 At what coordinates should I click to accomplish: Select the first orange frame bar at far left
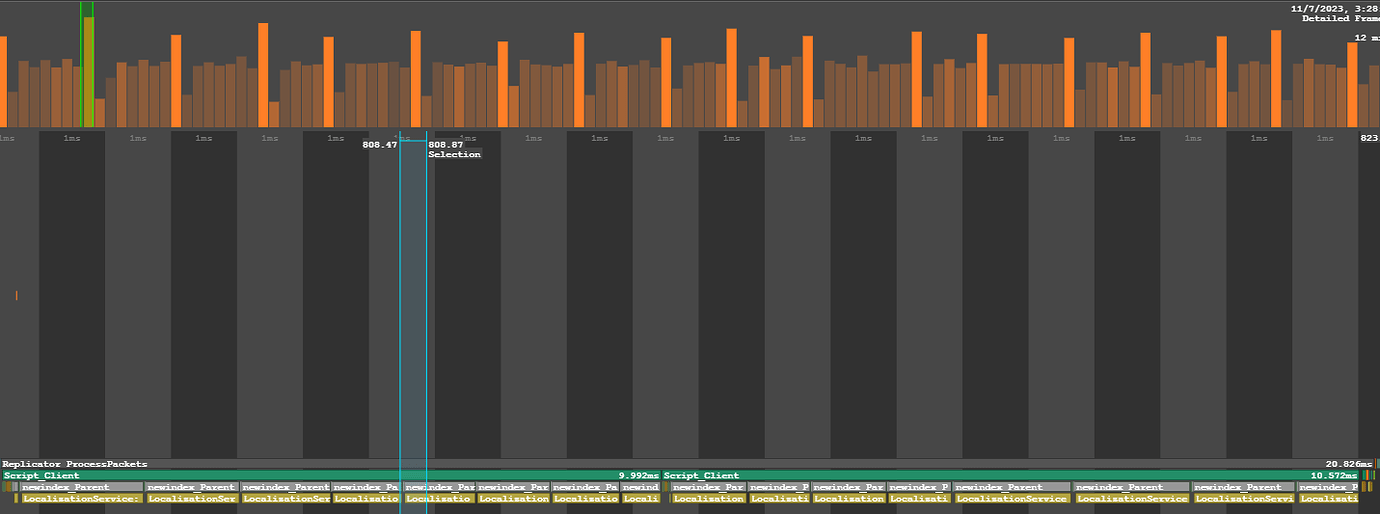[3, 82]
